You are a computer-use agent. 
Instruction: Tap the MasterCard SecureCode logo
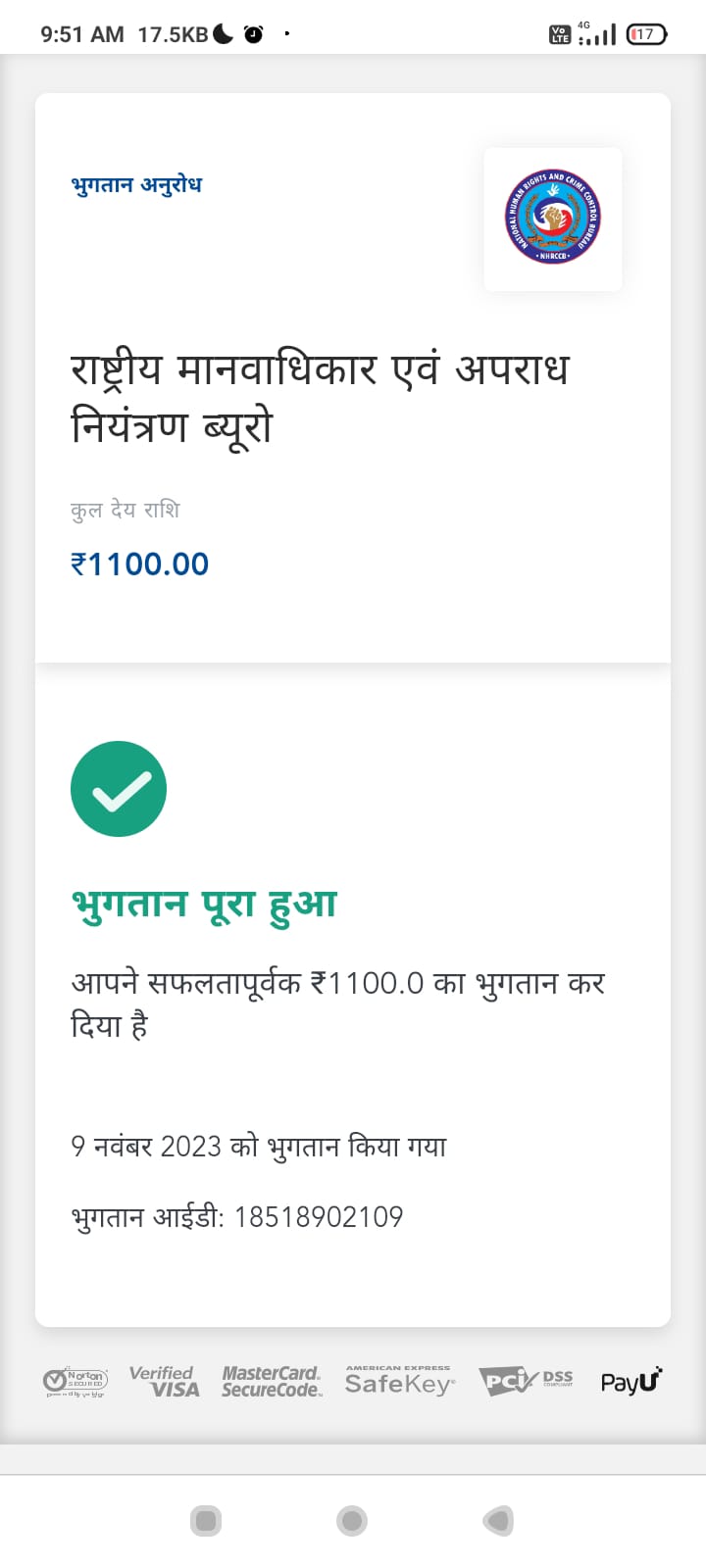[x=272, y=1382]
